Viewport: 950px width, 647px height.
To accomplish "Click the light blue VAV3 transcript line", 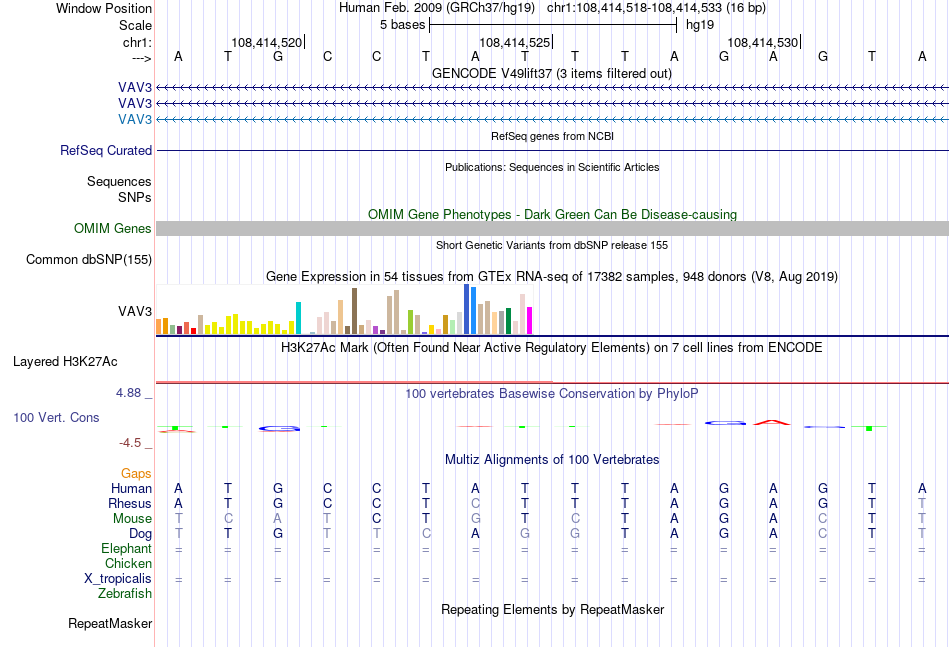I will click(553, 119).
